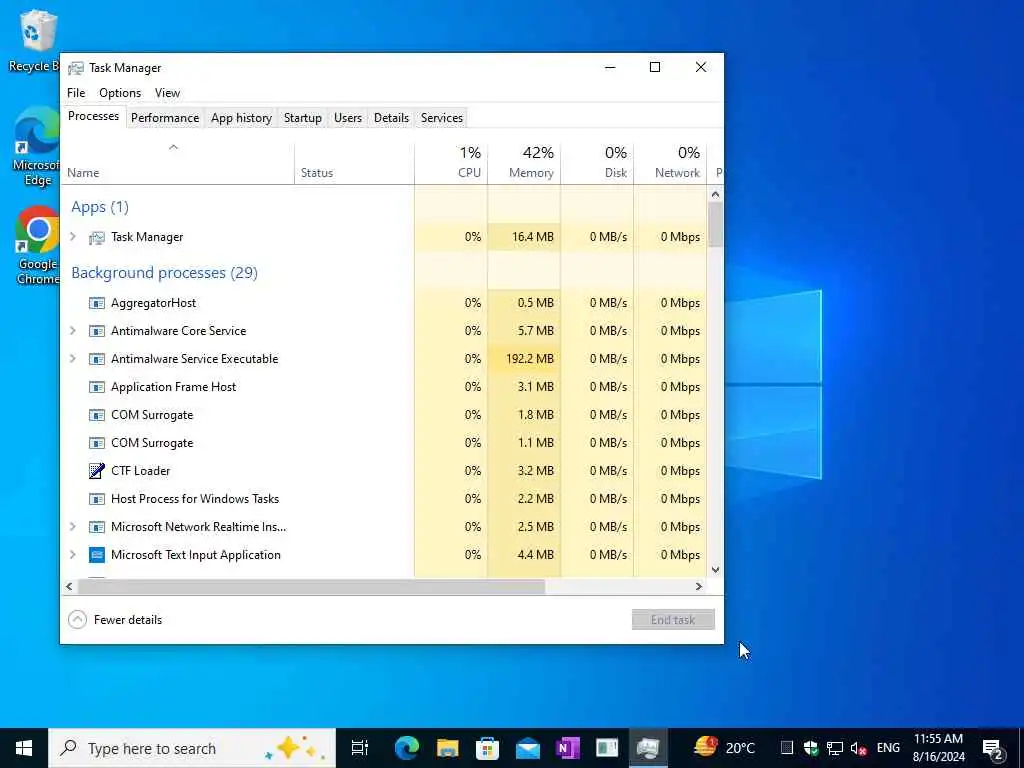Sort processes by the Name column

coord(177,163)
